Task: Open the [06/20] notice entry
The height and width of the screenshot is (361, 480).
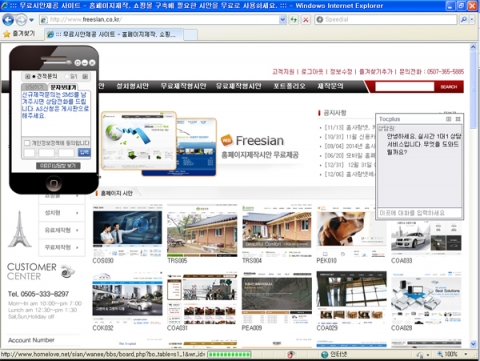Action: coord(350,155)
